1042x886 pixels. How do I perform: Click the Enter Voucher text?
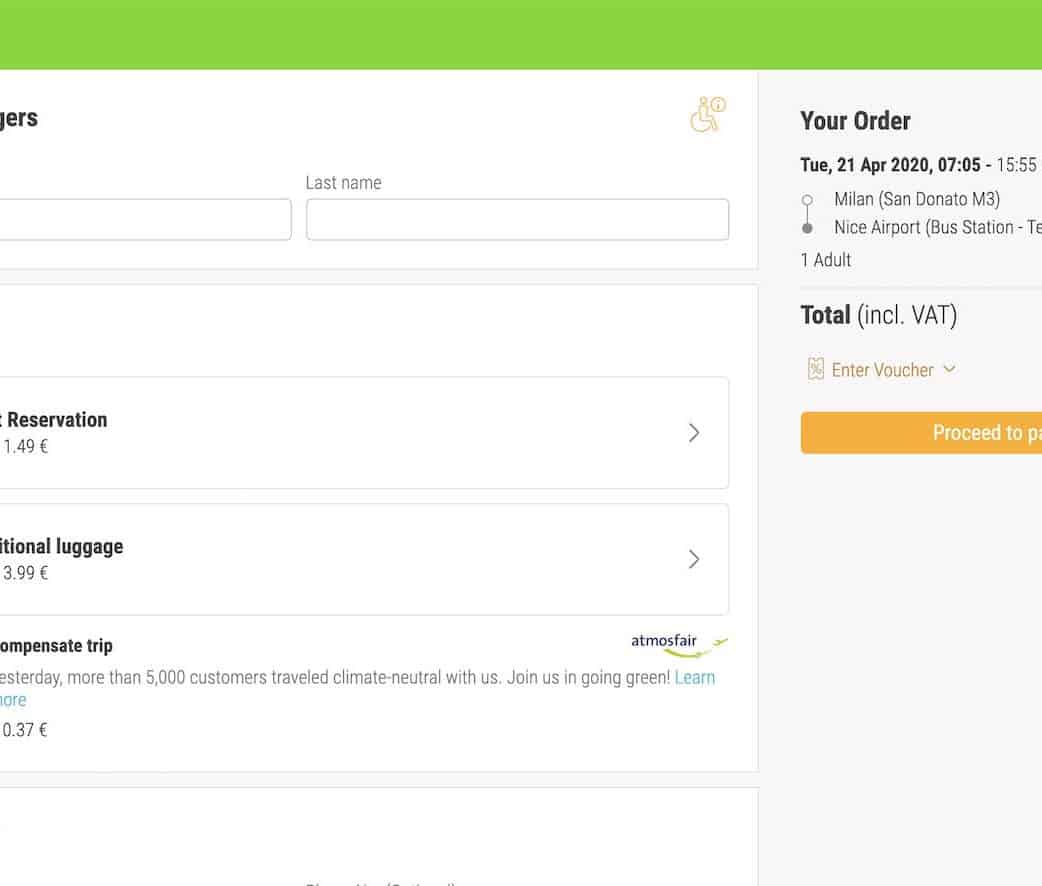(x=882, y=370)
